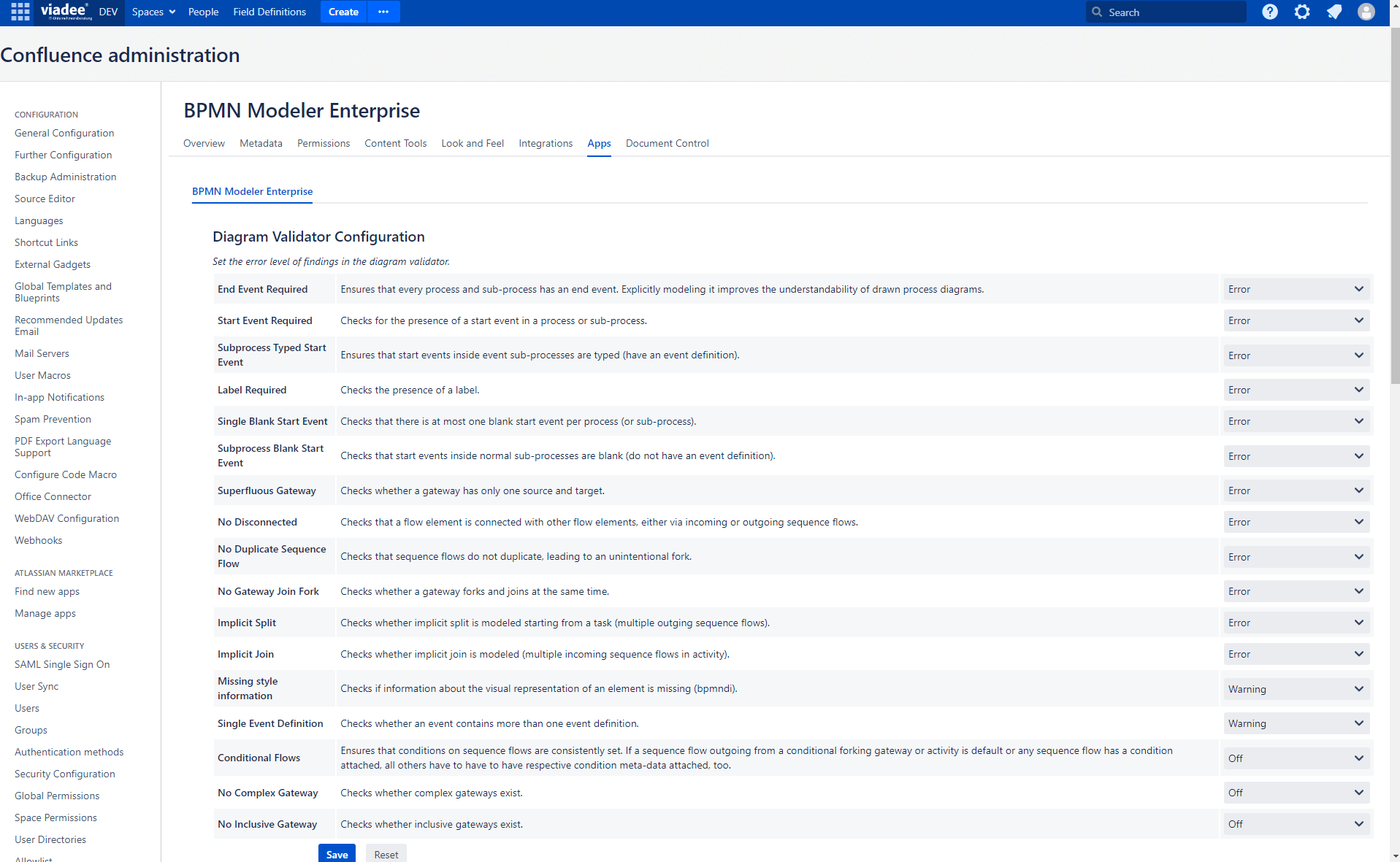This screenshot has width=1400, height=862.
Task: Open Missing style information Warning dropdown
Action: [1296, 689]
